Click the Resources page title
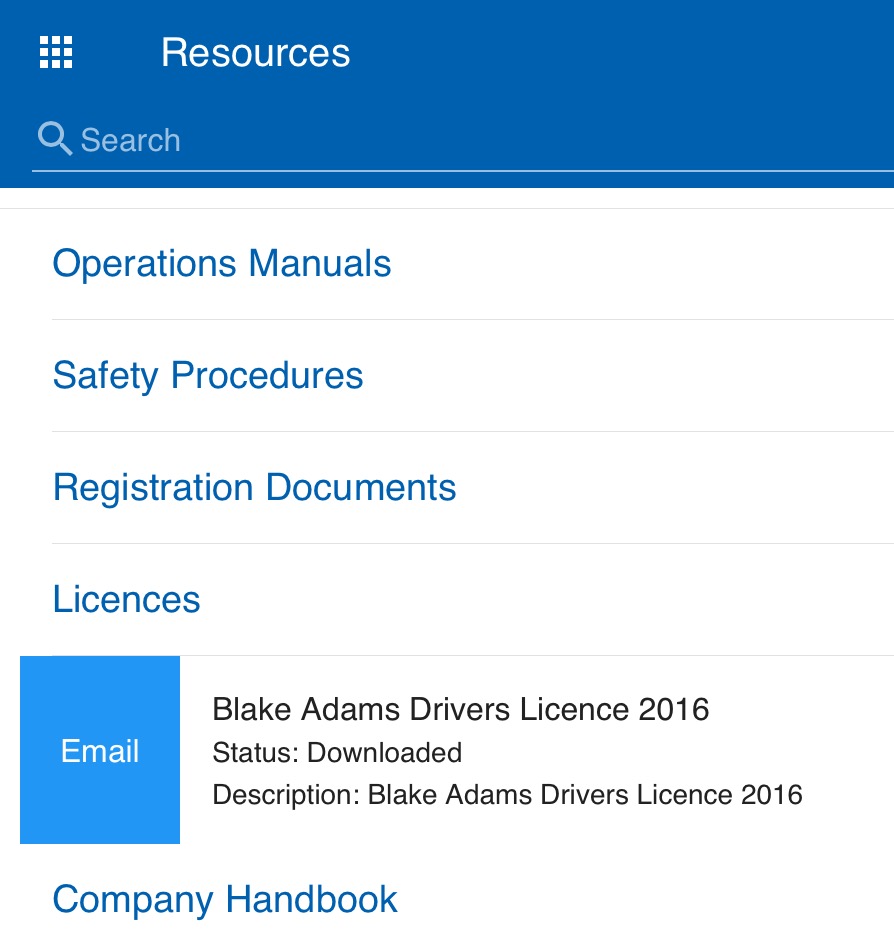894x945 pixels. pyautogui.click(x=256, y=52)
